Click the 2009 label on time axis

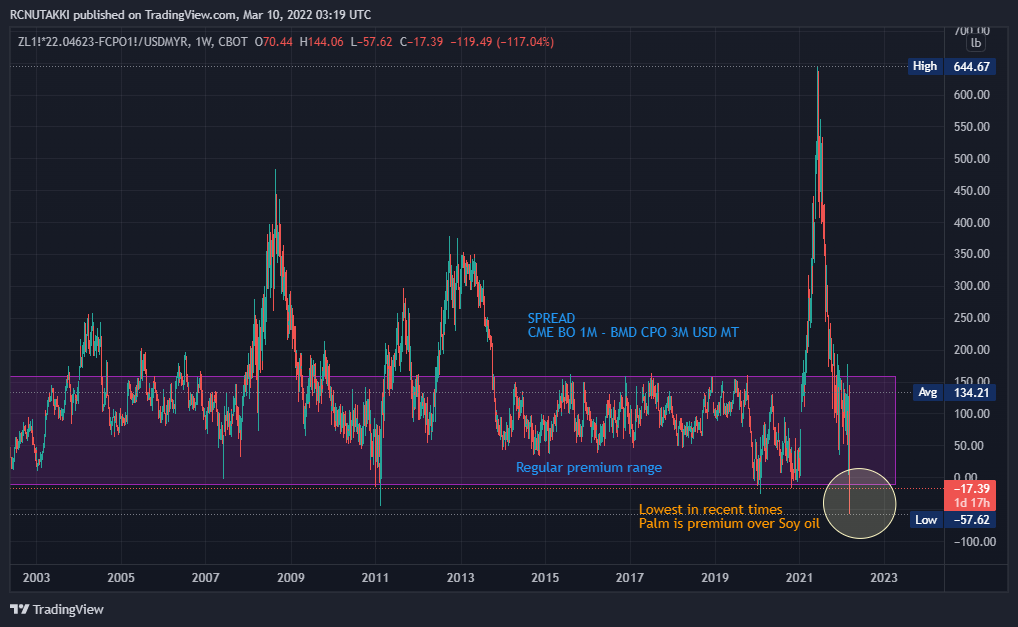click(x=291, y=578)
